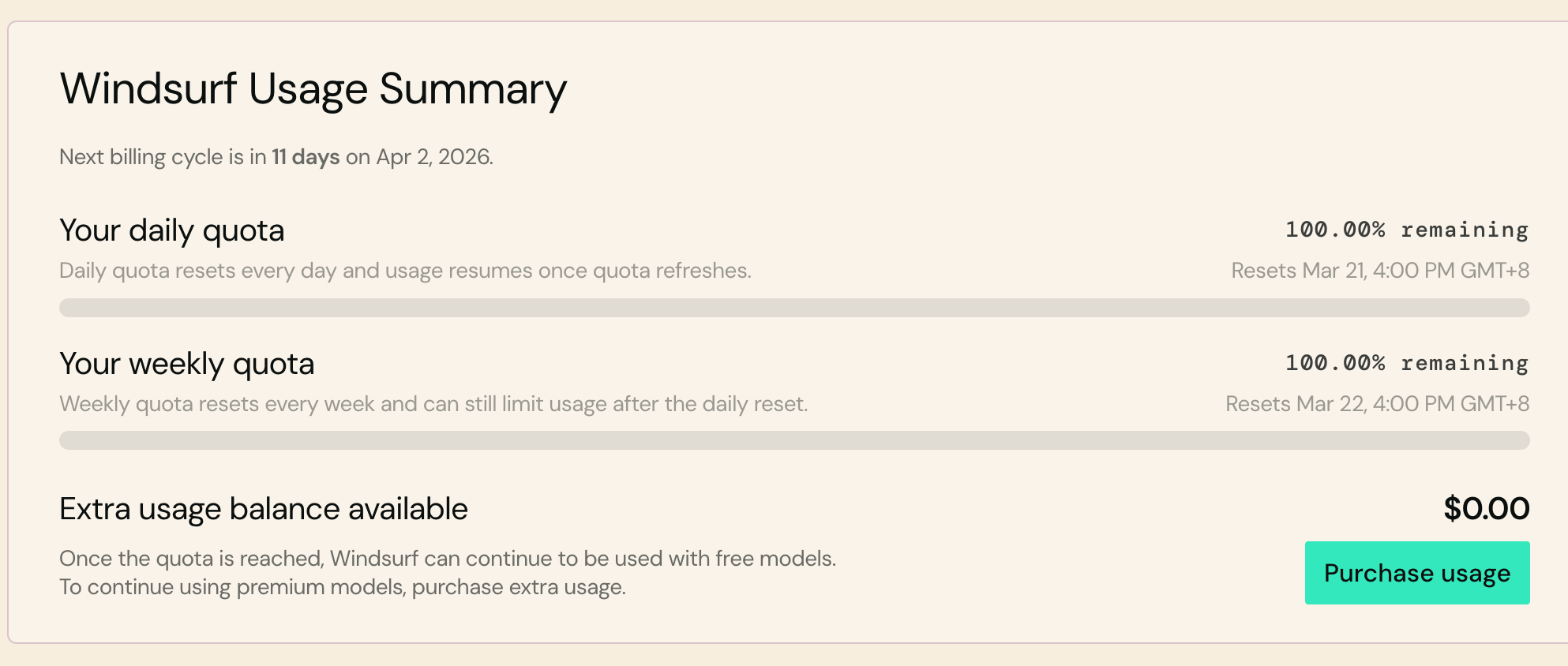
Task: Click the daily quota progress bar
Action: (794, 308)
